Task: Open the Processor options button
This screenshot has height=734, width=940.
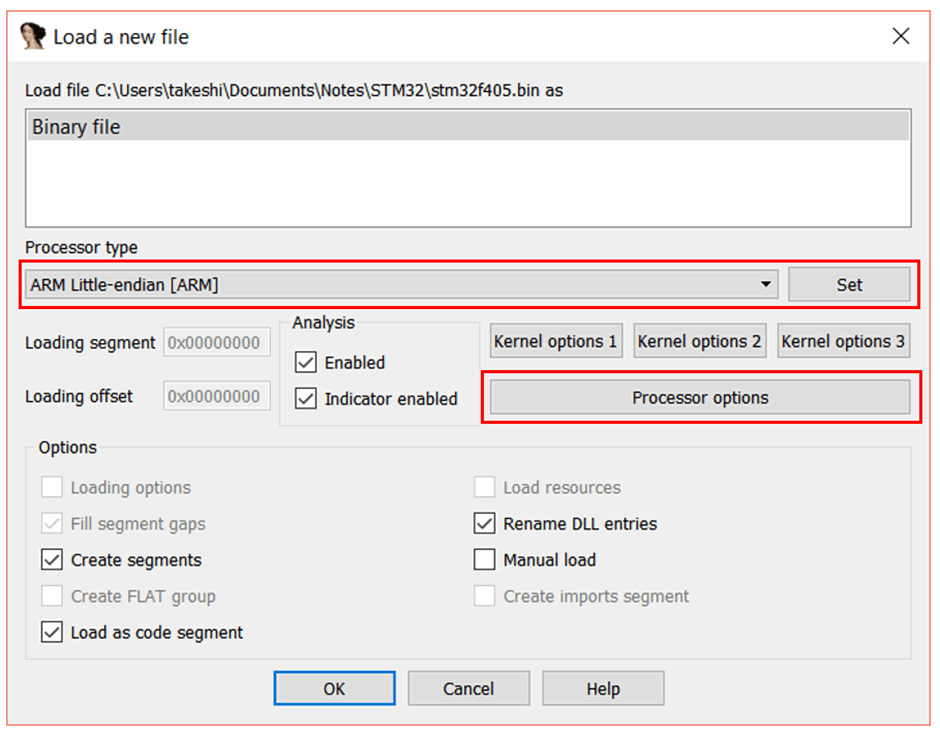Action: coord(700,397)
